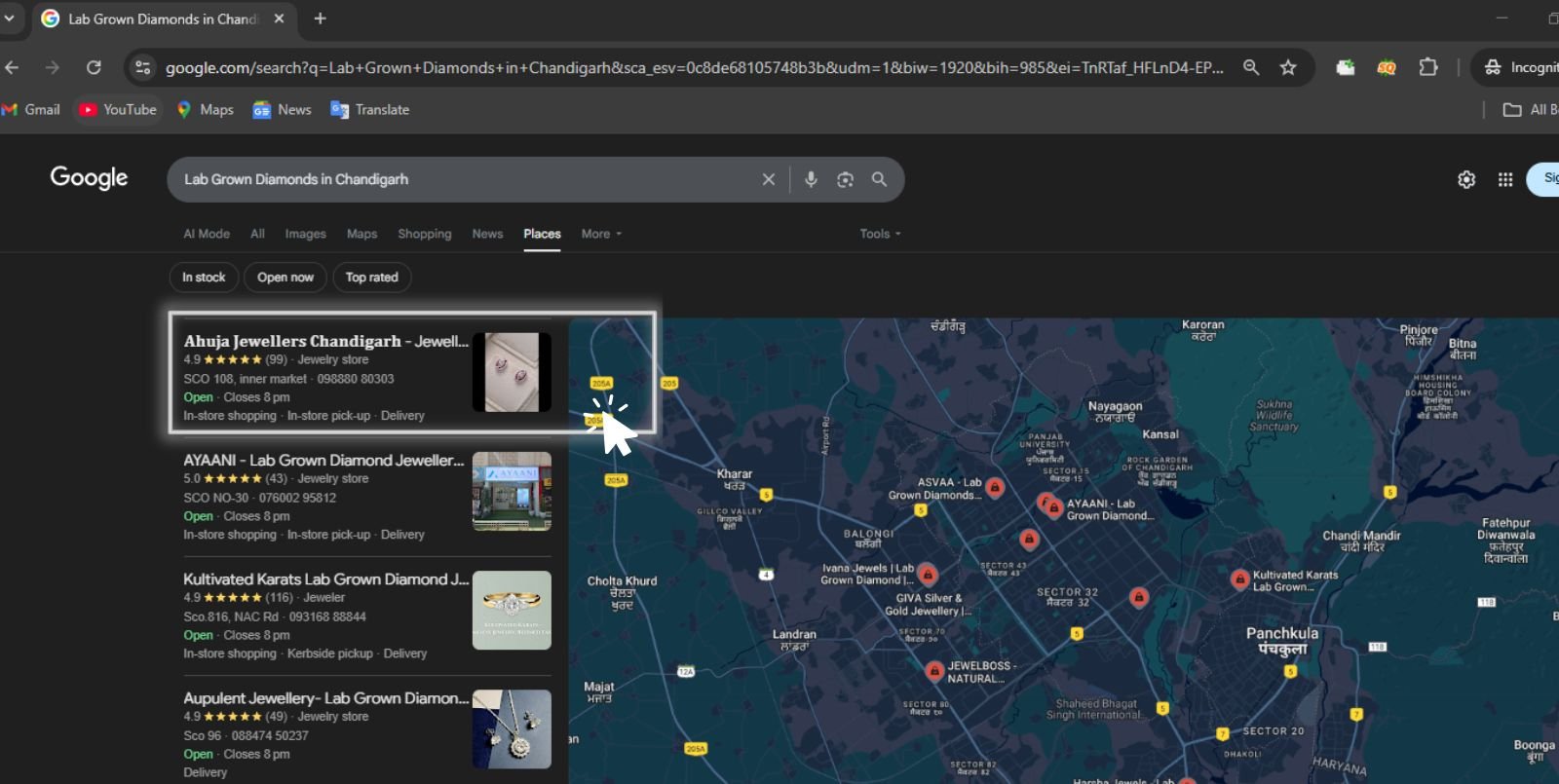Expand the More search categories dropdown
The width and height of the screenshot is (1559, 784).
pos(600,234)
